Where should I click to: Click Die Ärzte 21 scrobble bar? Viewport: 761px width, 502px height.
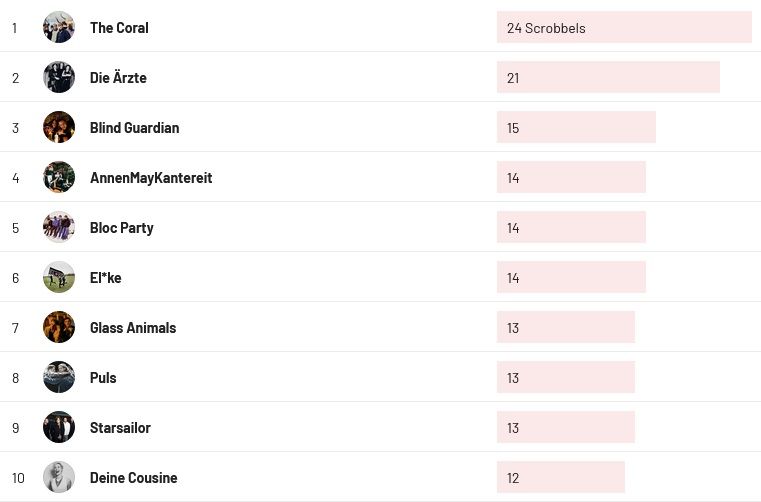[608, 78]
